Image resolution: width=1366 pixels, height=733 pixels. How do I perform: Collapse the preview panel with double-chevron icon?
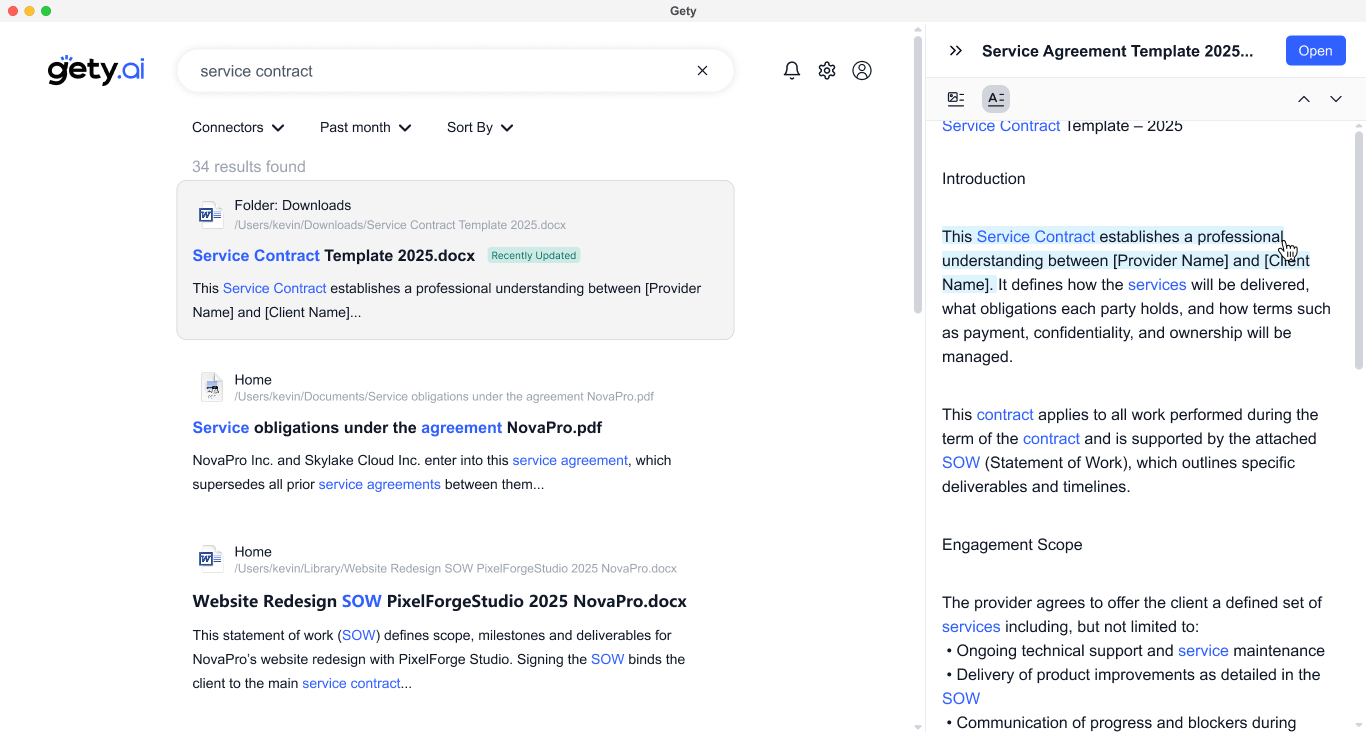(955, 51)
